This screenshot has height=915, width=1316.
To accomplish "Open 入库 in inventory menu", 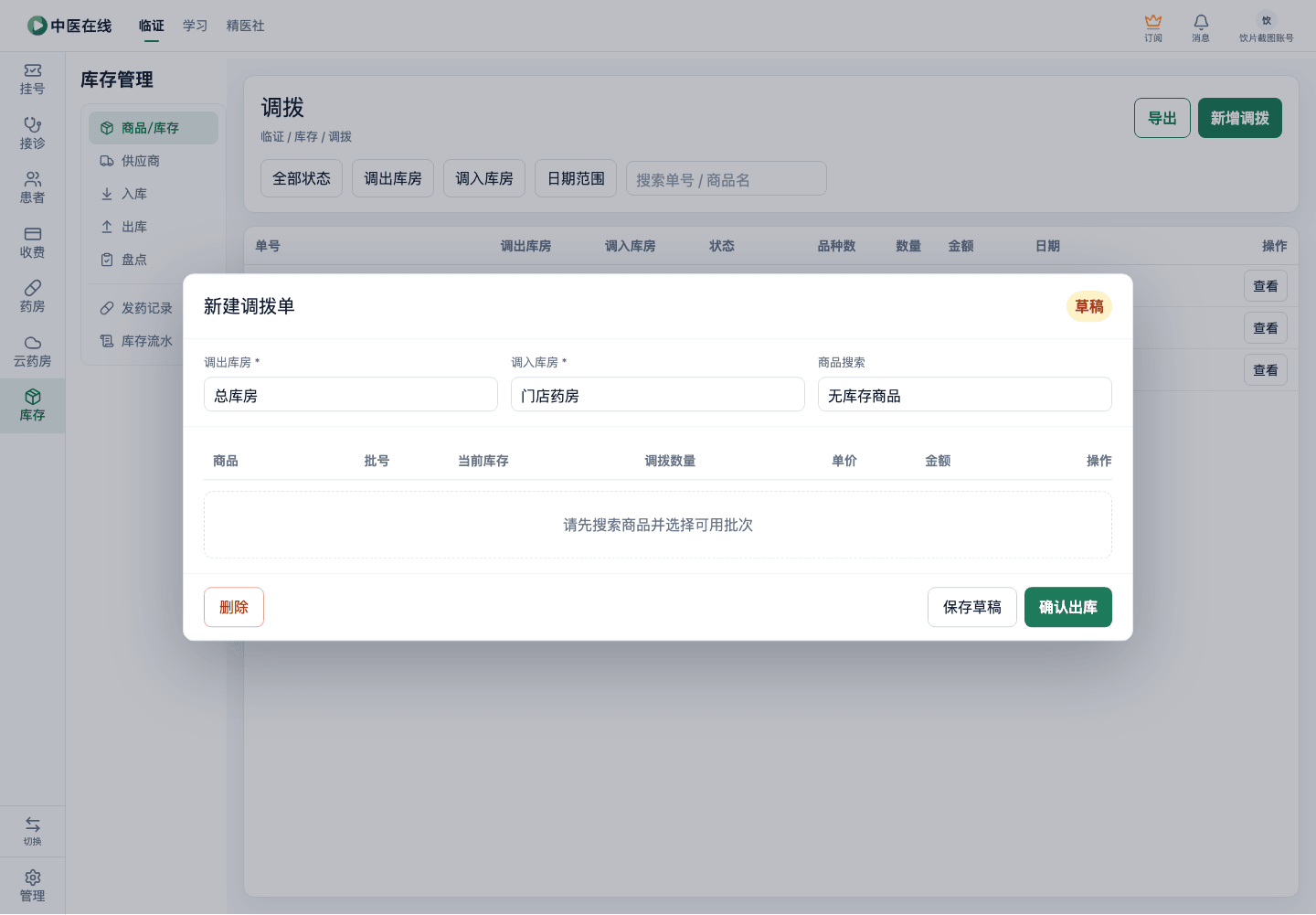I will (x=154, y=194).
